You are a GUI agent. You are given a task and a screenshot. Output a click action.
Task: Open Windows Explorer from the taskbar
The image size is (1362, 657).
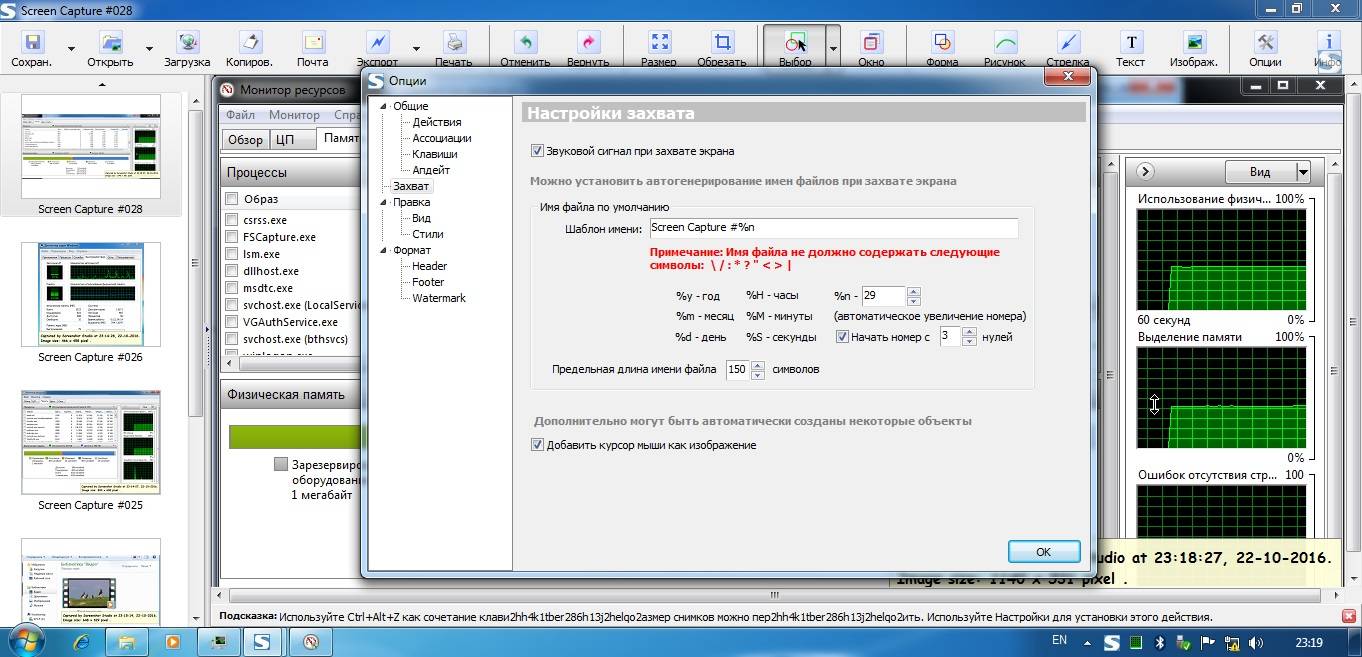point(127,642)
